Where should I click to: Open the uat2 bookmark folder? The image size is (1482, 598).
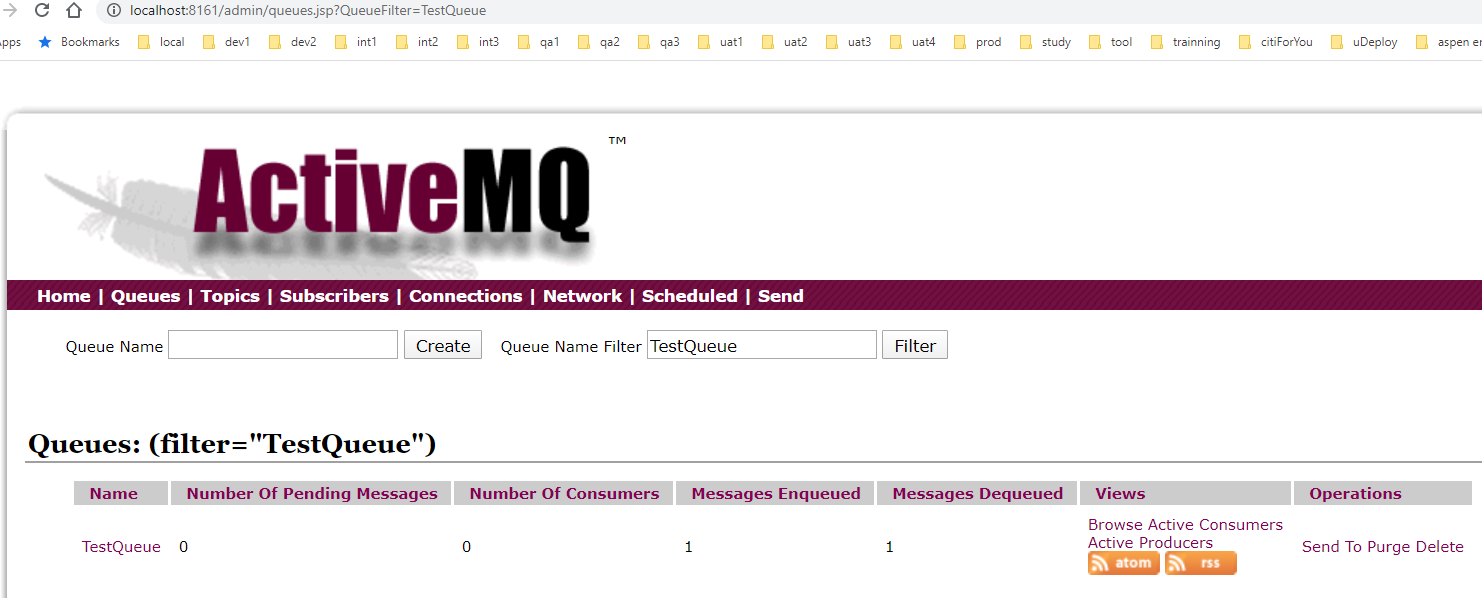coord(784,42)
